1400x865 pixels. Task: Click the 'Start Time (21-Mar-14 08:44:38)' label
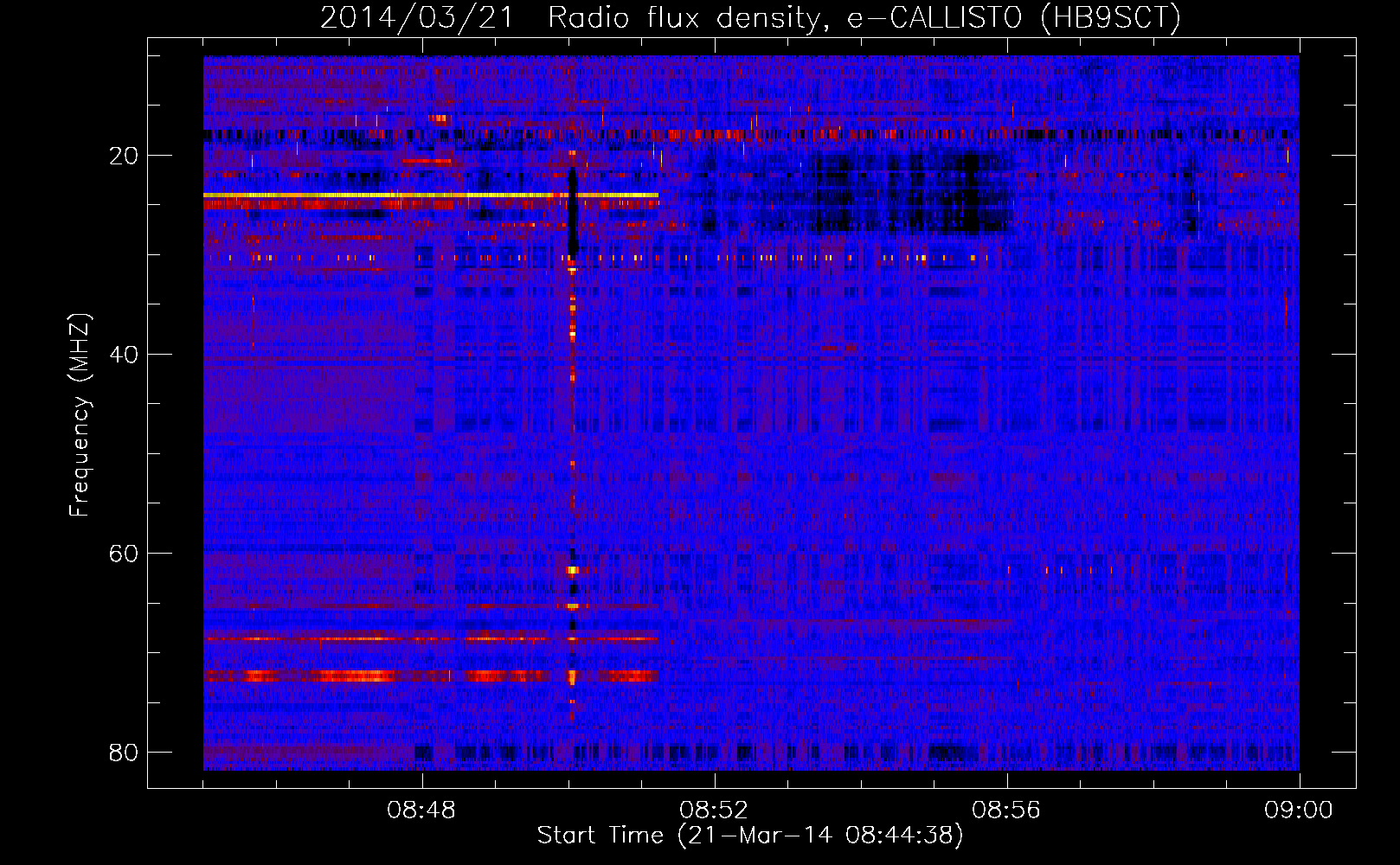tap(750, 836)
